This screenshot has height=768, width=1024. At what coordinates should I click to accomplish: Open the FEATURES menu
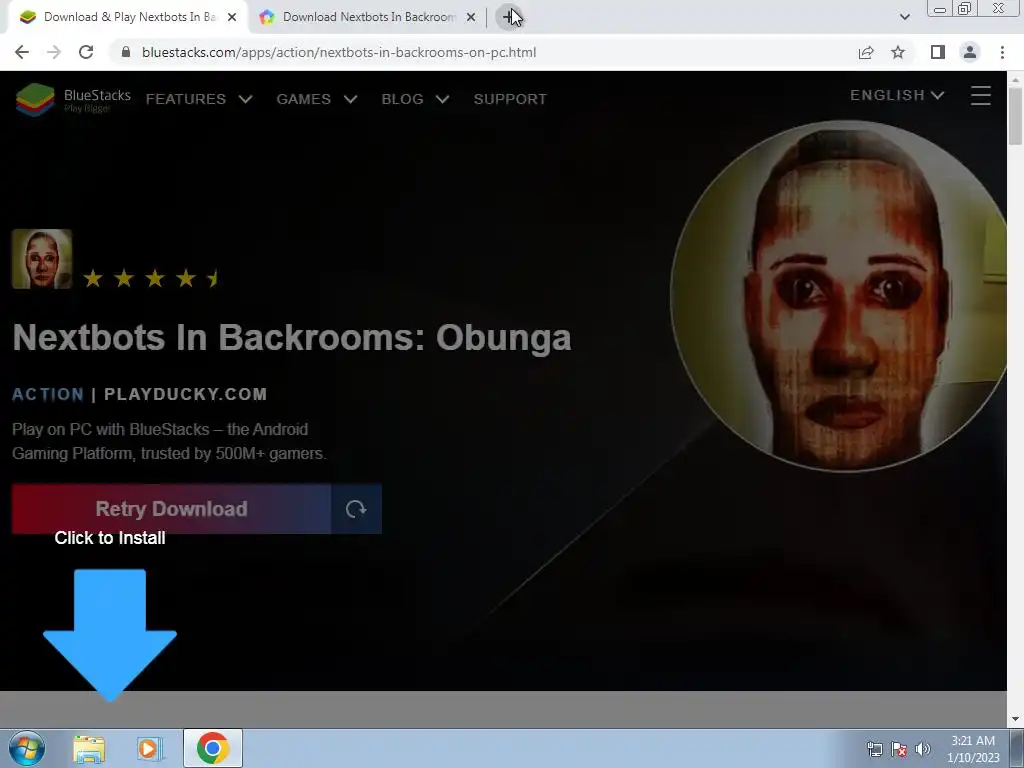pos(185,99)
